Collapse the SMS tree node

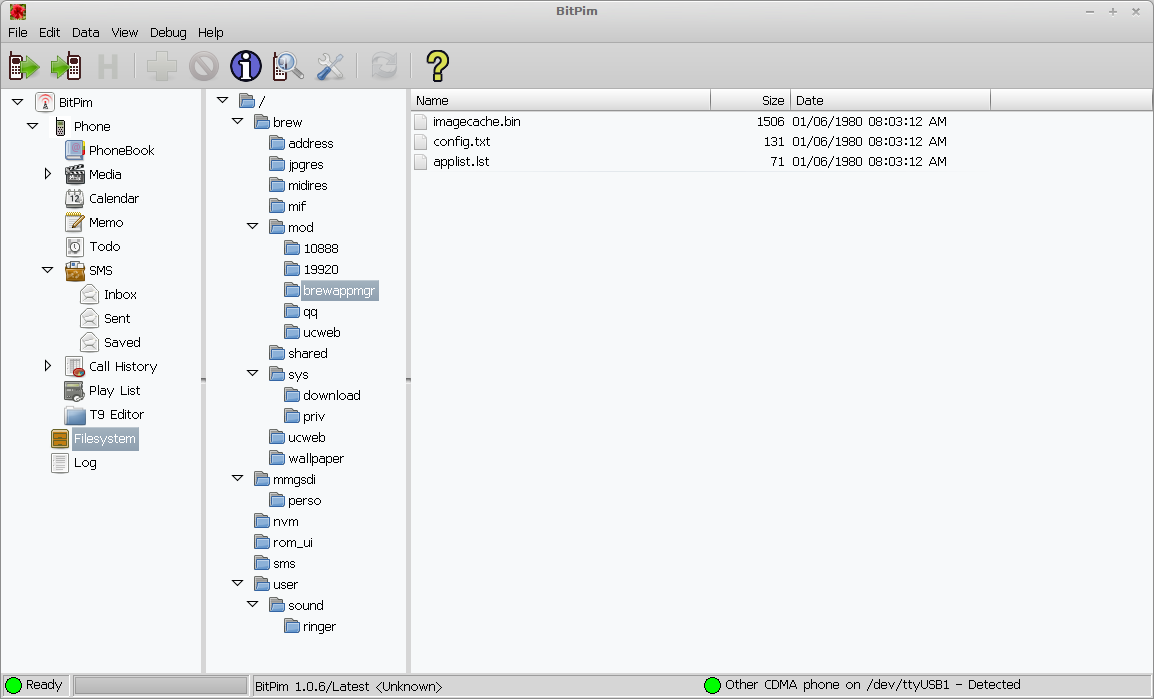click(48, 271)
